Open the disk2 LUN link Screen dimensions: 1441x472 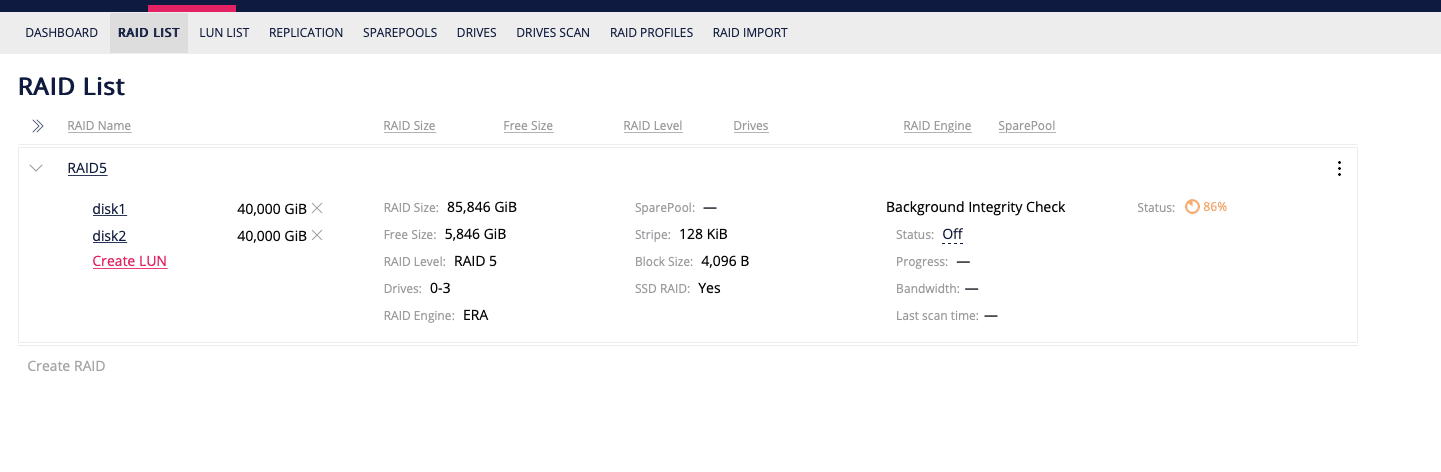pyautogui.click(x=110, y=236)
